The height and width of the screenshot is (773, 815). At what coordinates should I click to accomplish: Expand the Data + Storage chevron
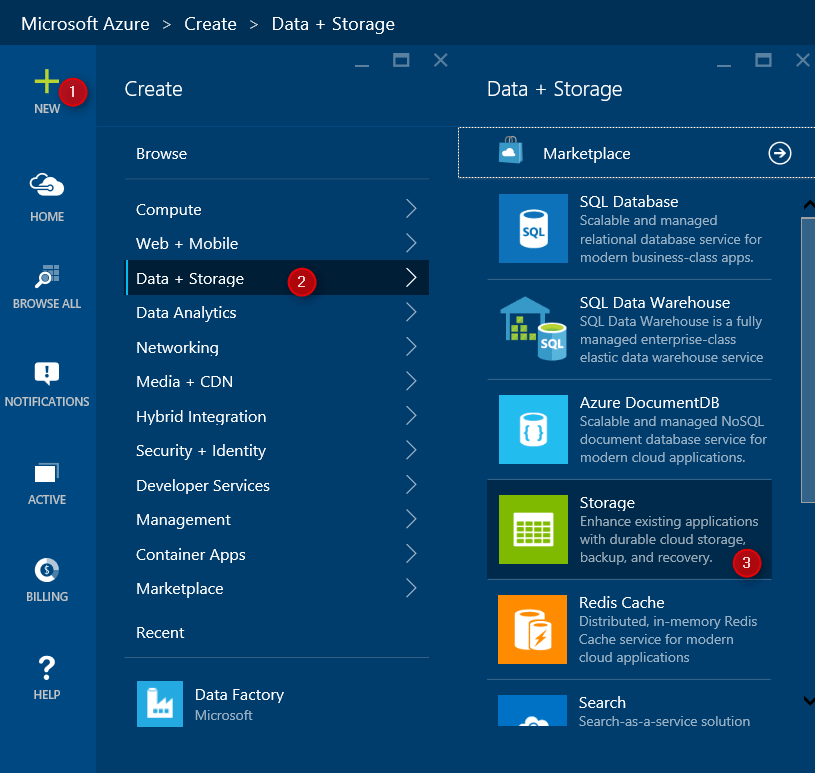pyautogui.click(x=411, y=278)
